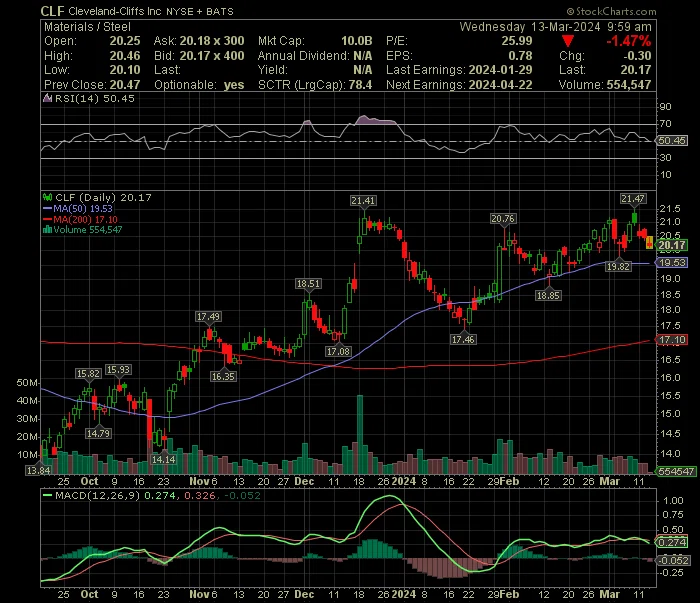700x603 pixels.
Task: Click the green 20.17 price tag on axis
Action: [x=672, y=245]
